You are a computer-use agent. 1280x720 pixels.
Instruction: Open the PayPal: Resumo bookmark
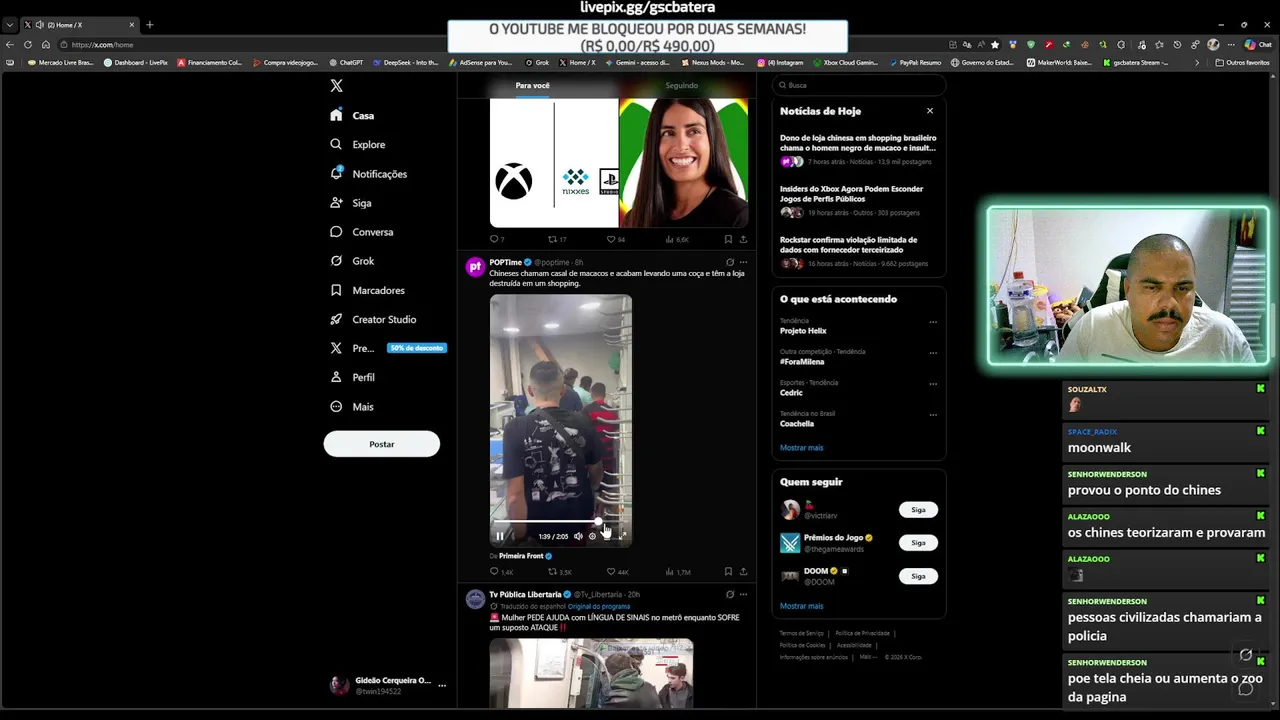(914, 62)
